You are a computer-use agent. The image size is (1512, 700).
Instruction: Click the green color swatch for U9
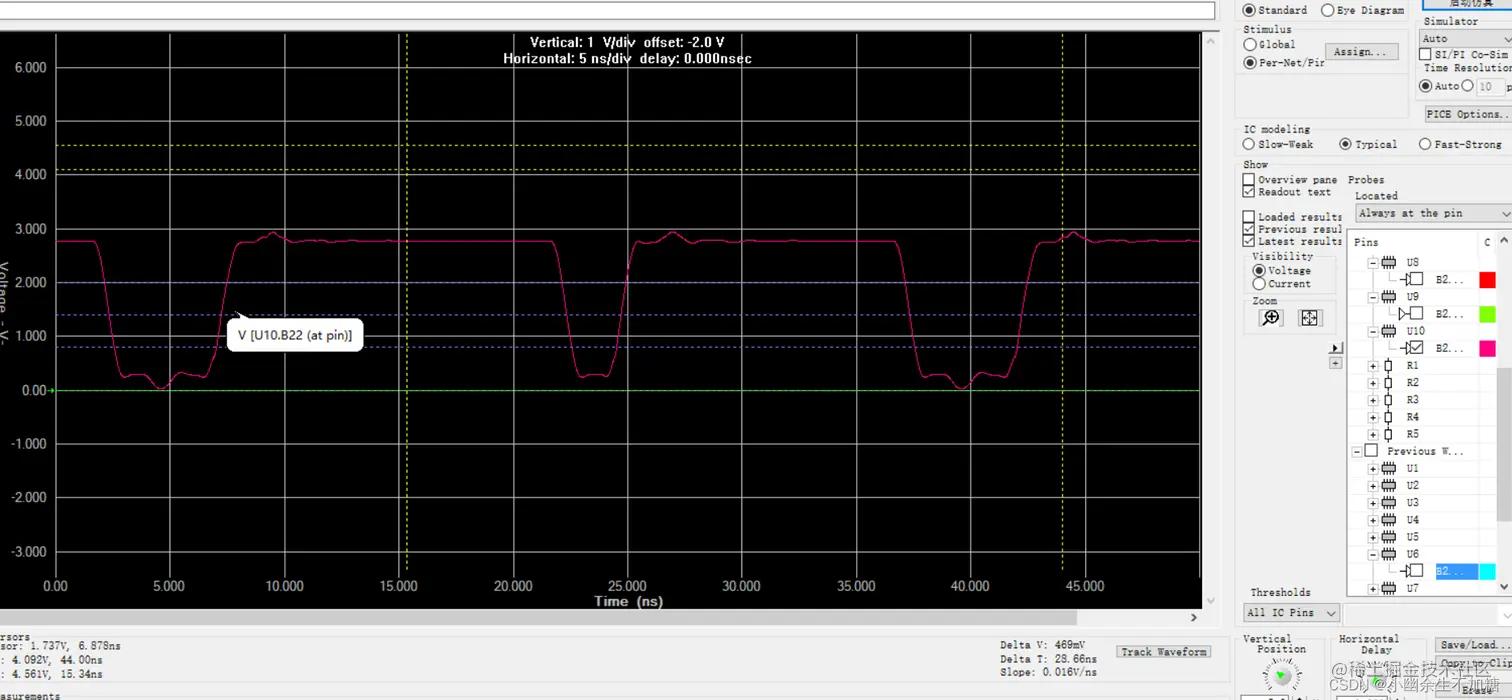tap(1487, 314)
